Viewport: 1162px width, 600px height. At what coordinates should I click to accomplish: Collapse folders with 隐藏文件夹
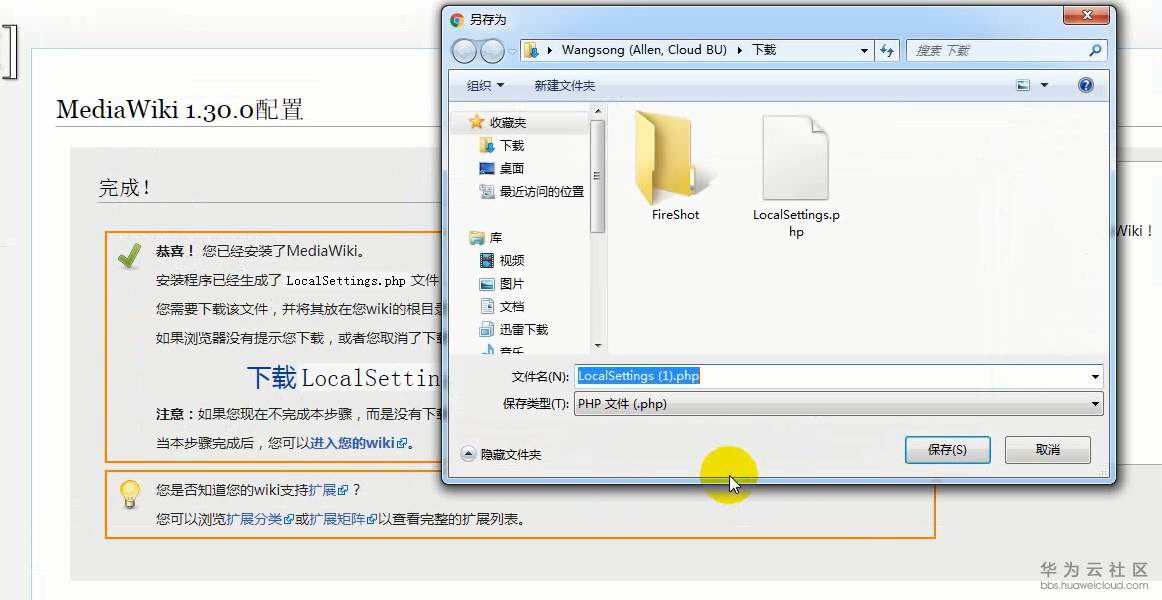coord(502,454)
